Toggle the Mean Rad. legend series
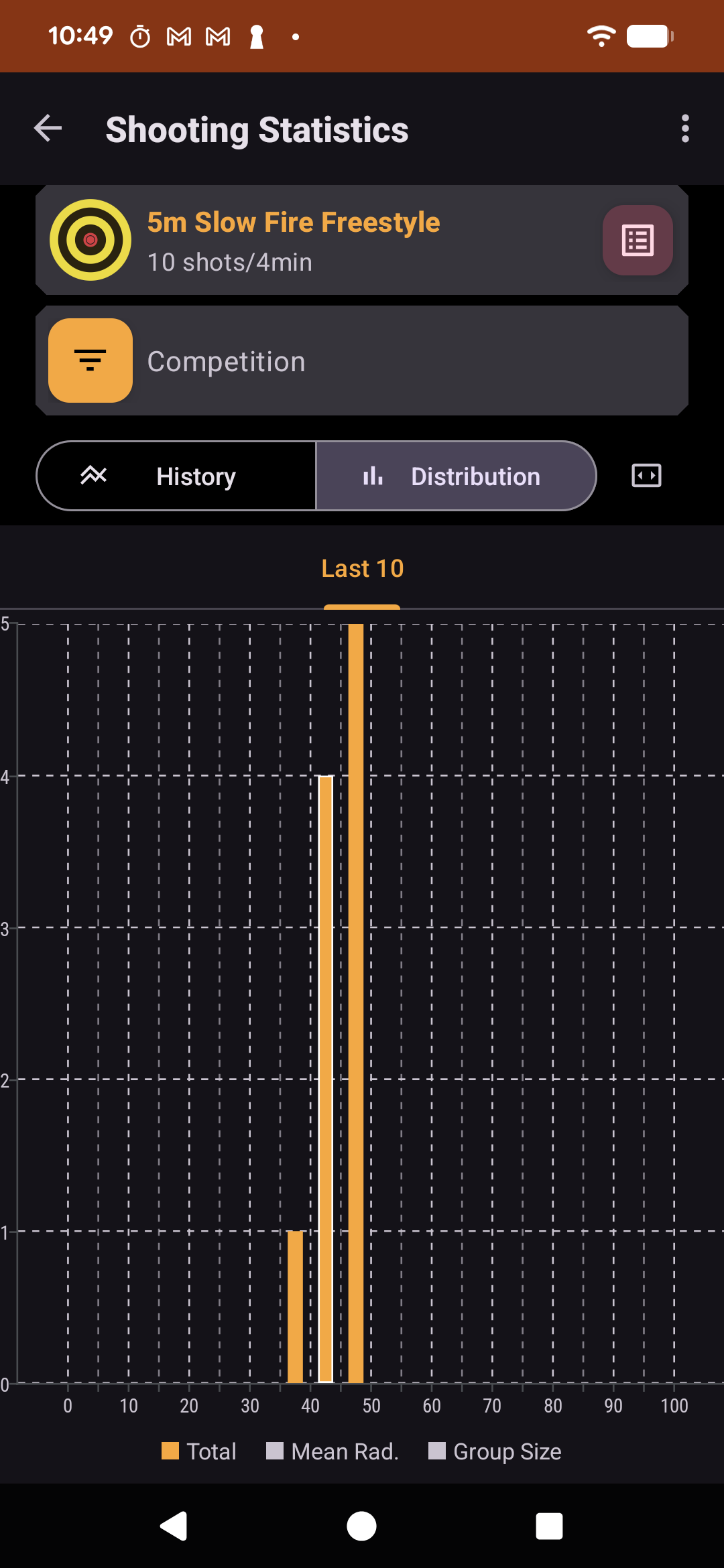 333,1451
